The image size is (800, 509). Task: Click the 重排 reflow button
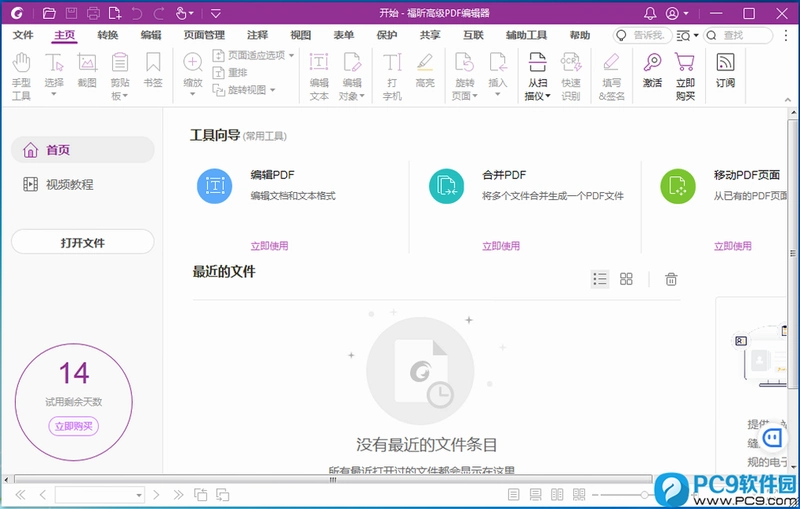230,72
